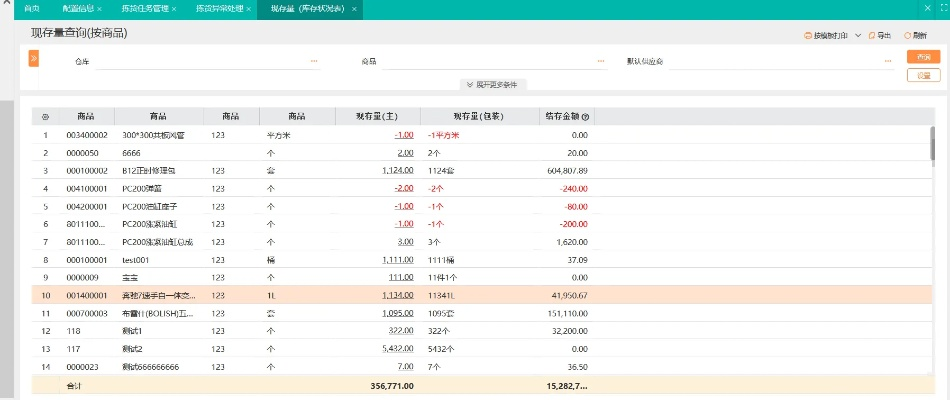
Task: Click the outlined white button below 查询
Action: point(923,75)
